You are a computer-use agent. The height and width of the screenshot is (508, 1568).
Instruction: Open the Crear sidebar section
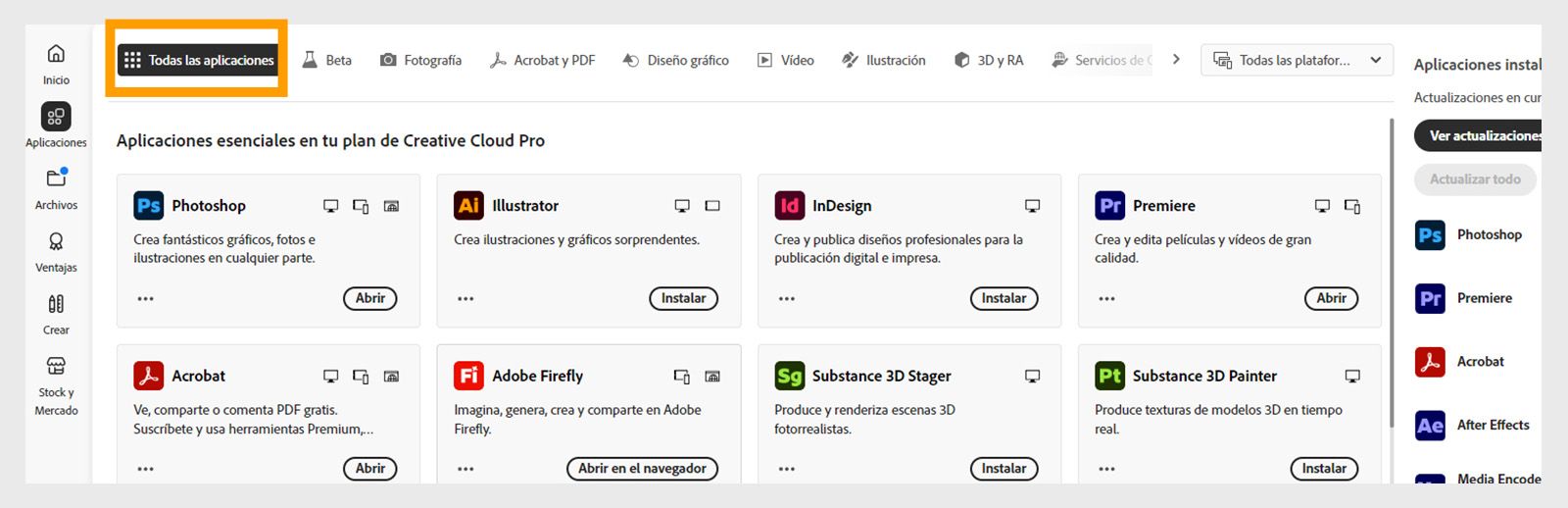tap(56, 314)
